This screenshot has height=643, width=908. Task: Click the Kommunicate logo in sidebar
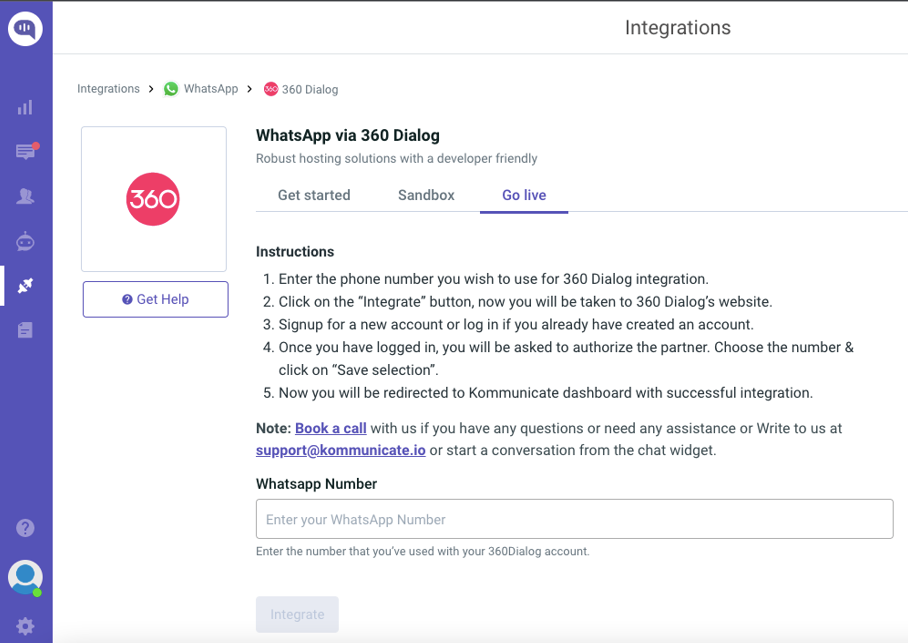point(25,28)
